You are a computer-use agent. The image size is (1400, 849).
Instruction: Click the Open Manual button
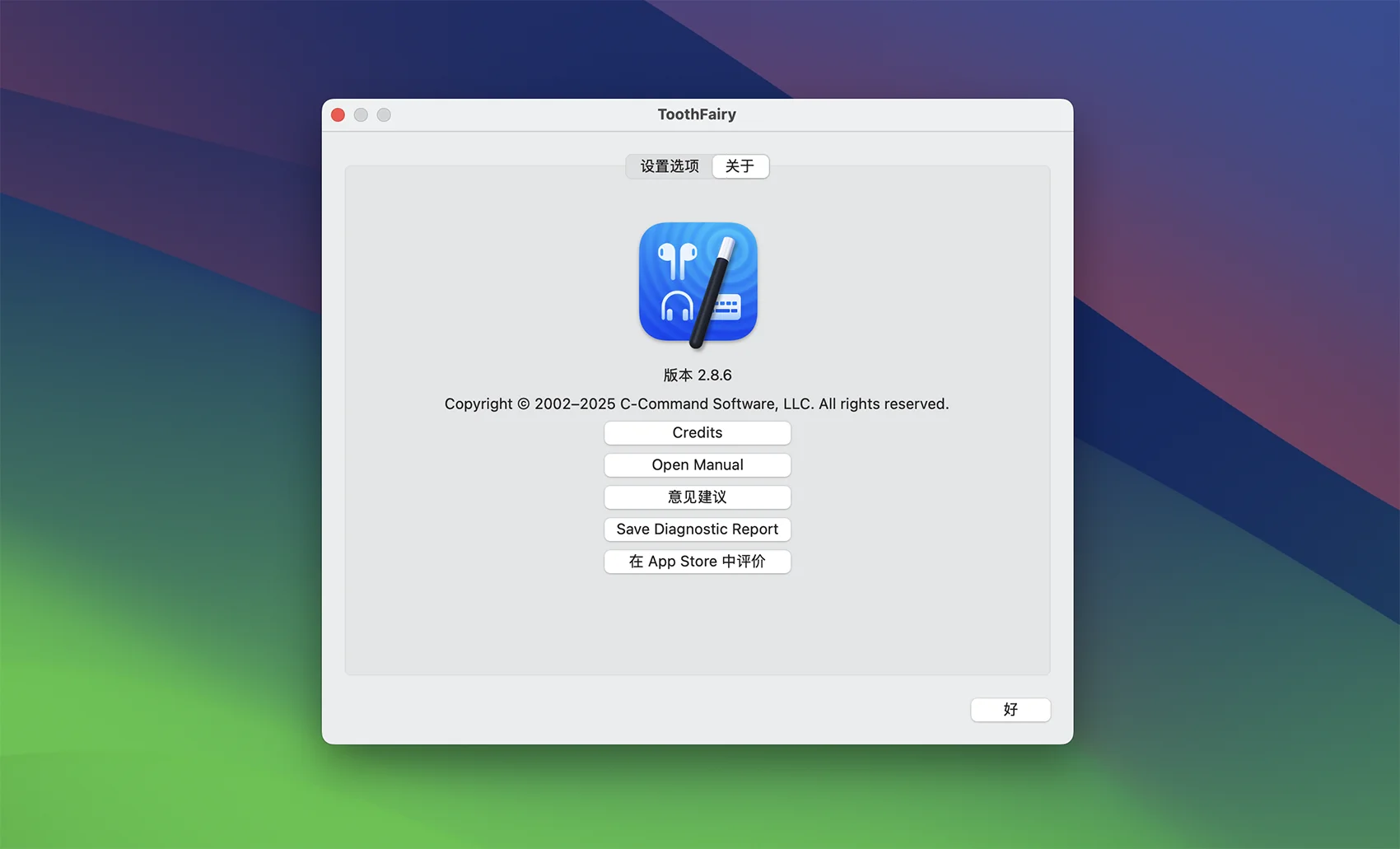pyautogui.click(x=698, y=465)
